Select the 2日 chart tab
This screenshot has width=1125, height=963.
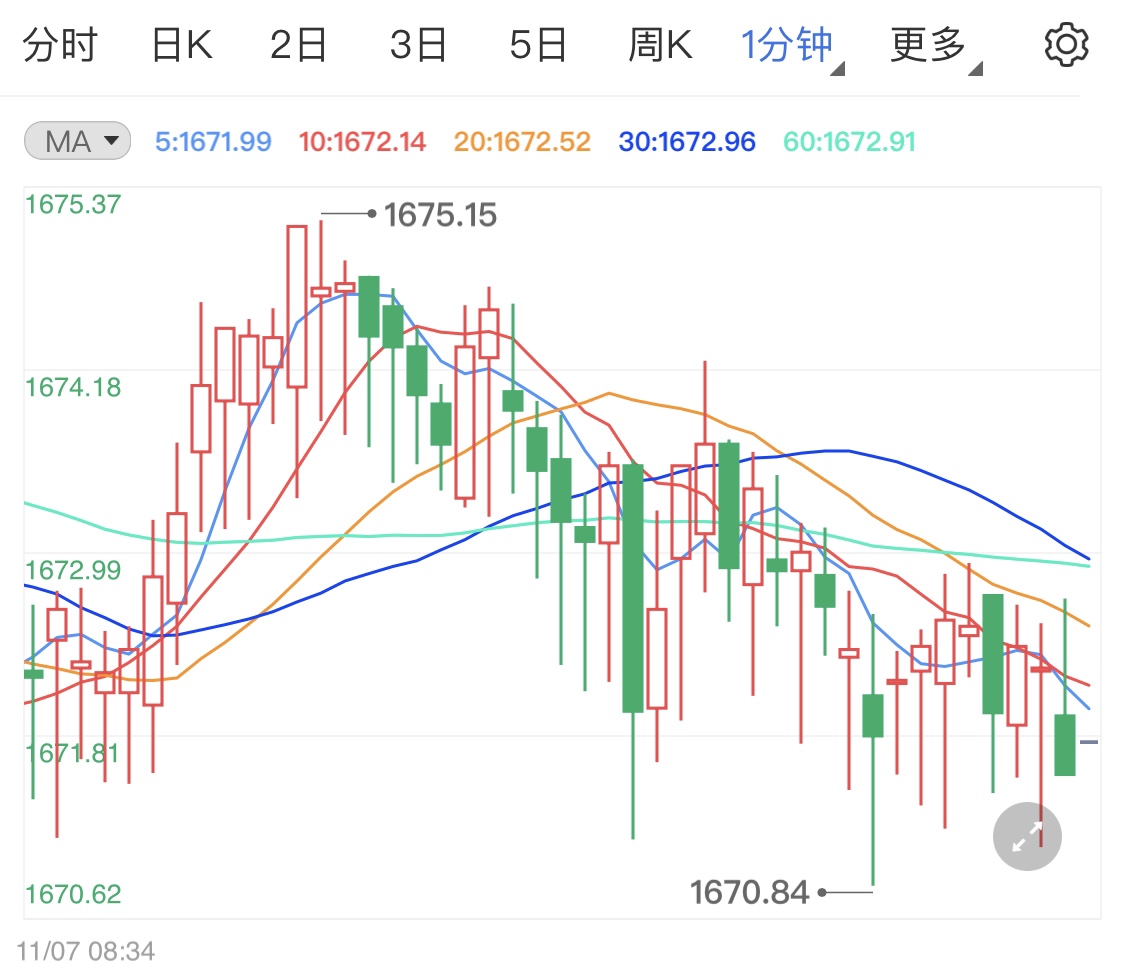click(x=298, y=44)
